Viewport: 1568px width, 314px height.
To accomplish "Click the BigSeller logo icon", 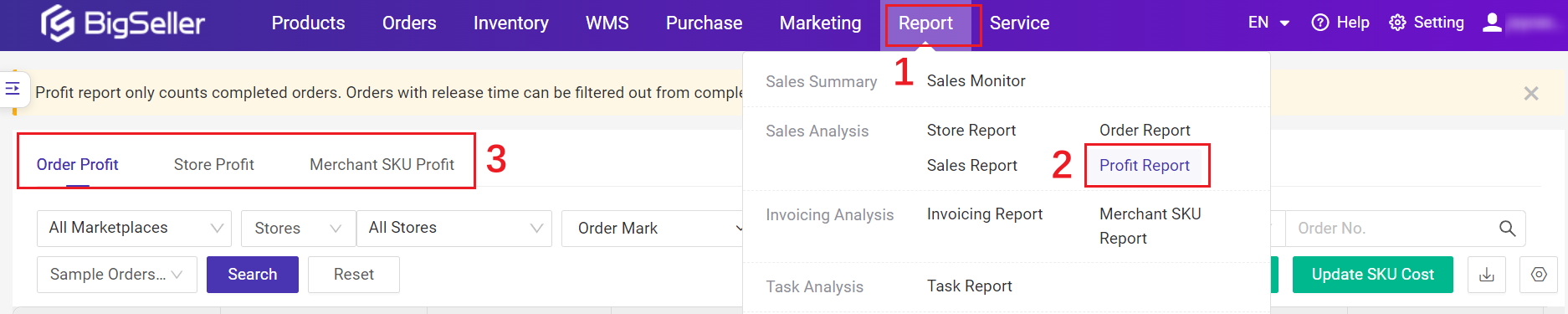I will [x=58, y=23].
